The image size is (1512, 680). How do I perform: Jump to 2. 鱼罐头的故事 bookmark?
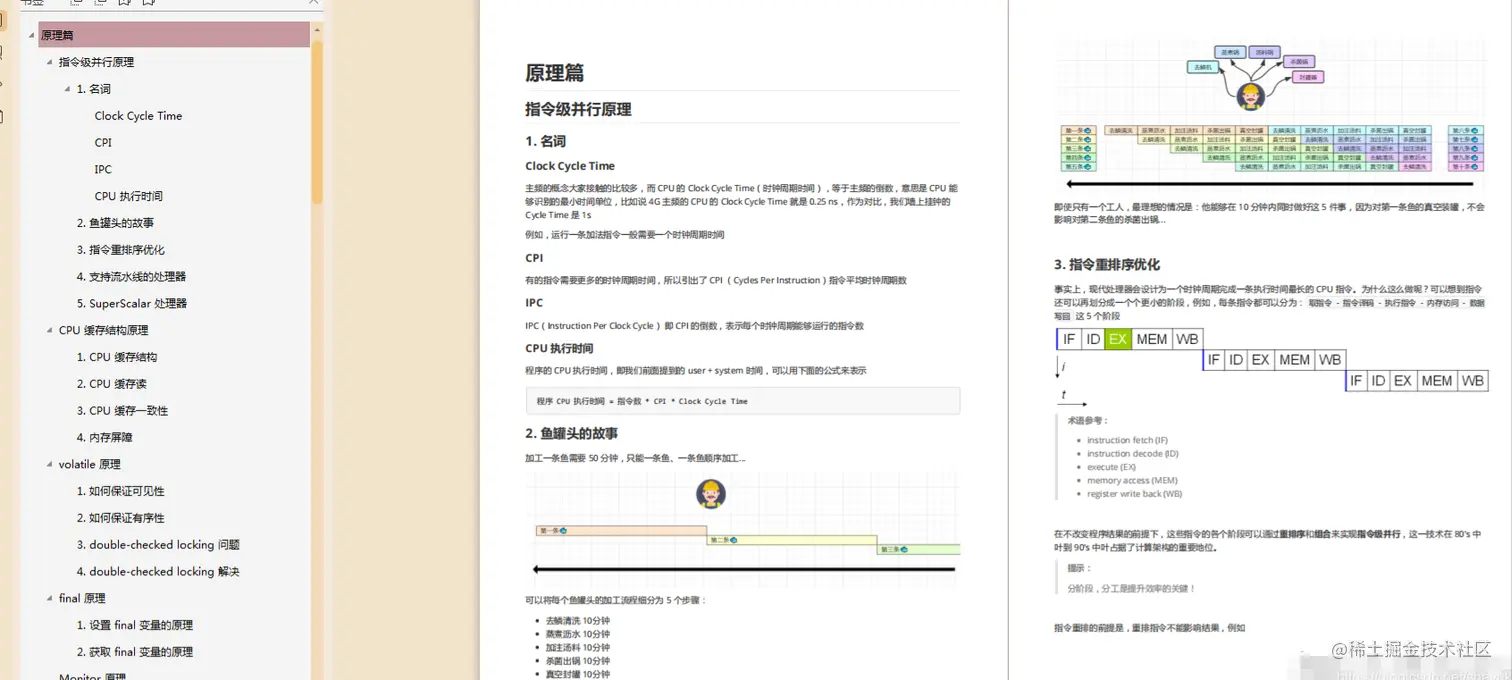tap(115, 223)
